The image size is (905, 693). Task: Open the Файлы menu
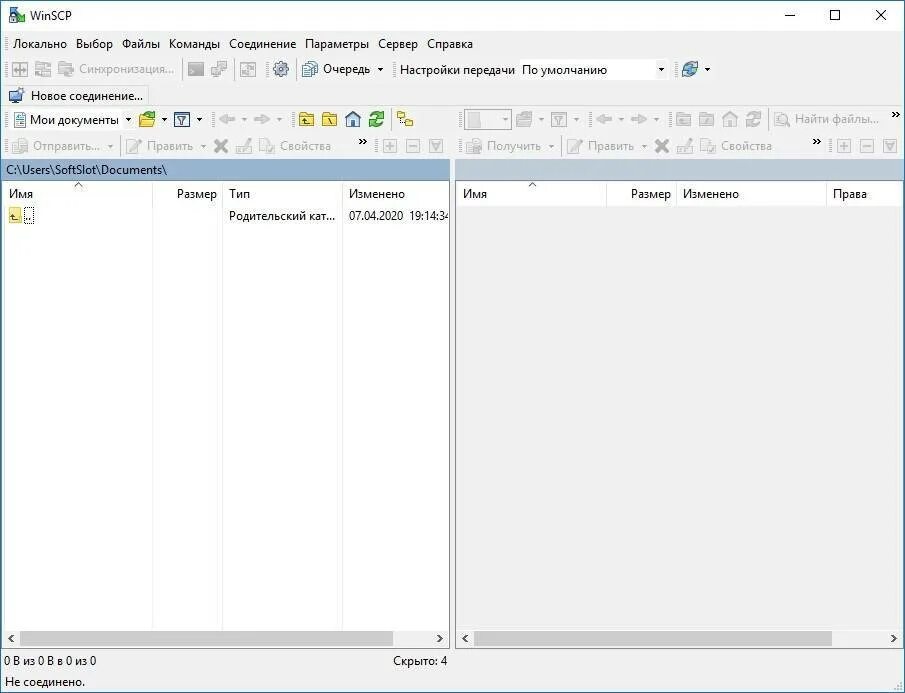tap(141, 44)
